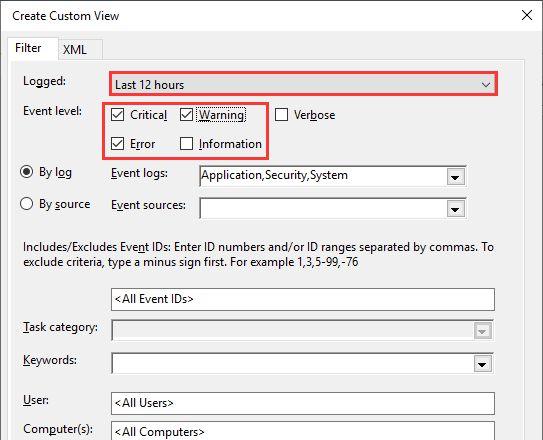This screenshot has width=543, height=440.
Task: Click the All Computers input field
Action: click(x=303, y=431)
